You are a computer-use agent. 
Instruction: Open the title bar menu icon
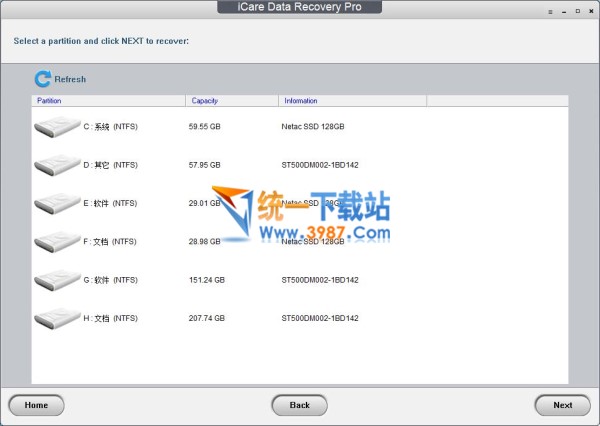tap(550, 12)
